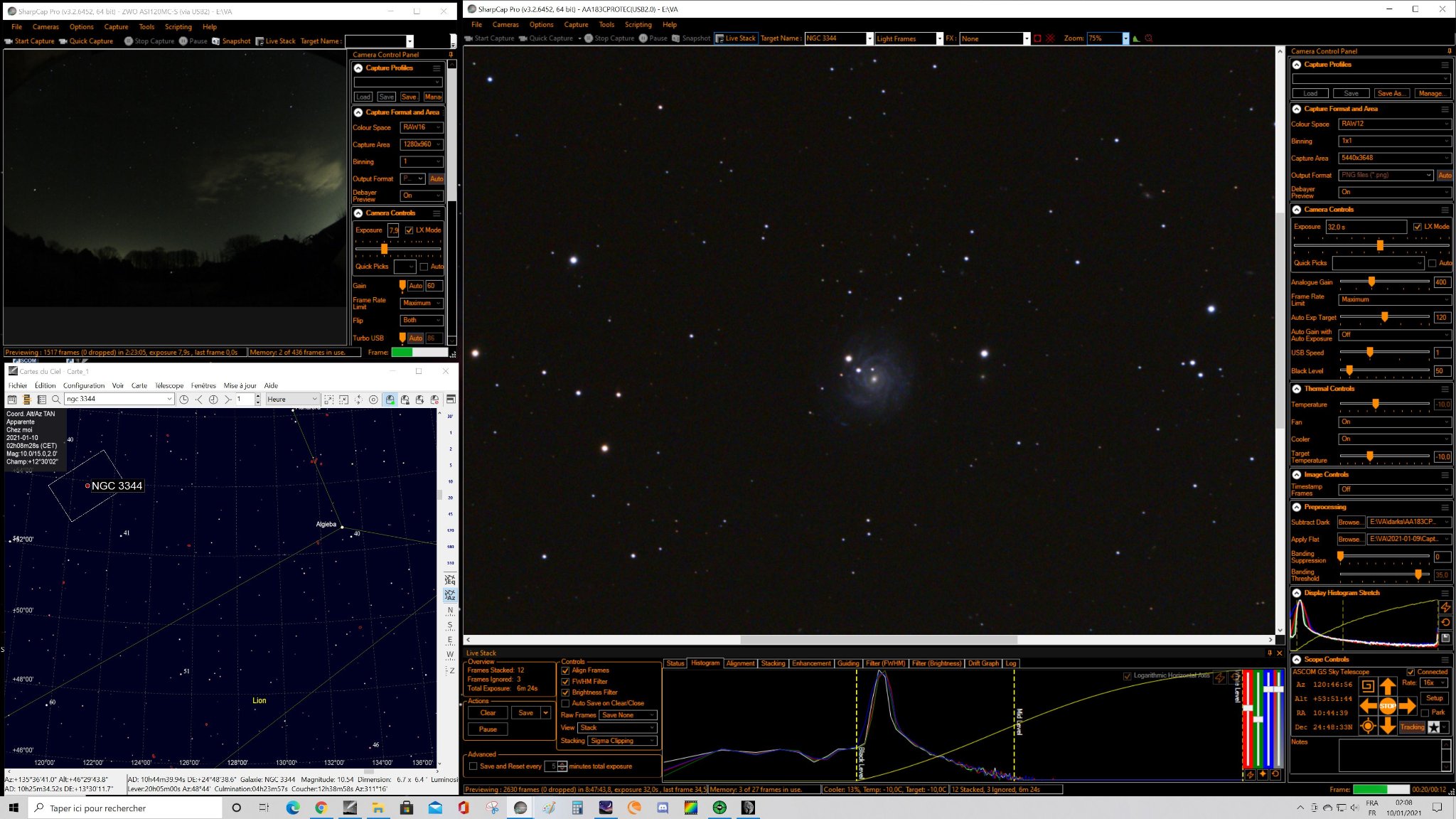Open Colour Space RAW12 dropdown
The image size is (1456, 819).
pos(1394,124)
